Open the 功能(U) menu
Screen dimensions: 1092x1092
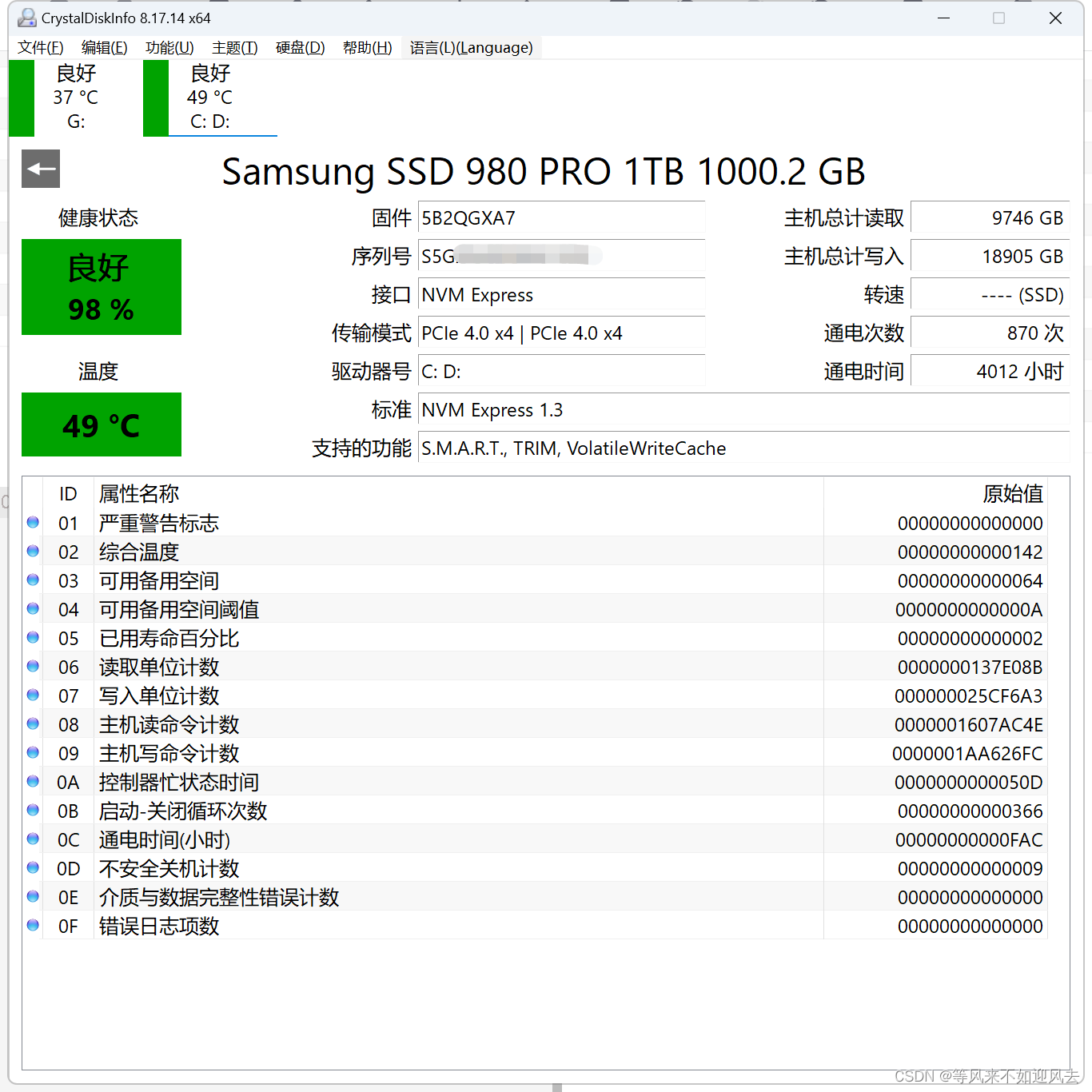point(169,48)
